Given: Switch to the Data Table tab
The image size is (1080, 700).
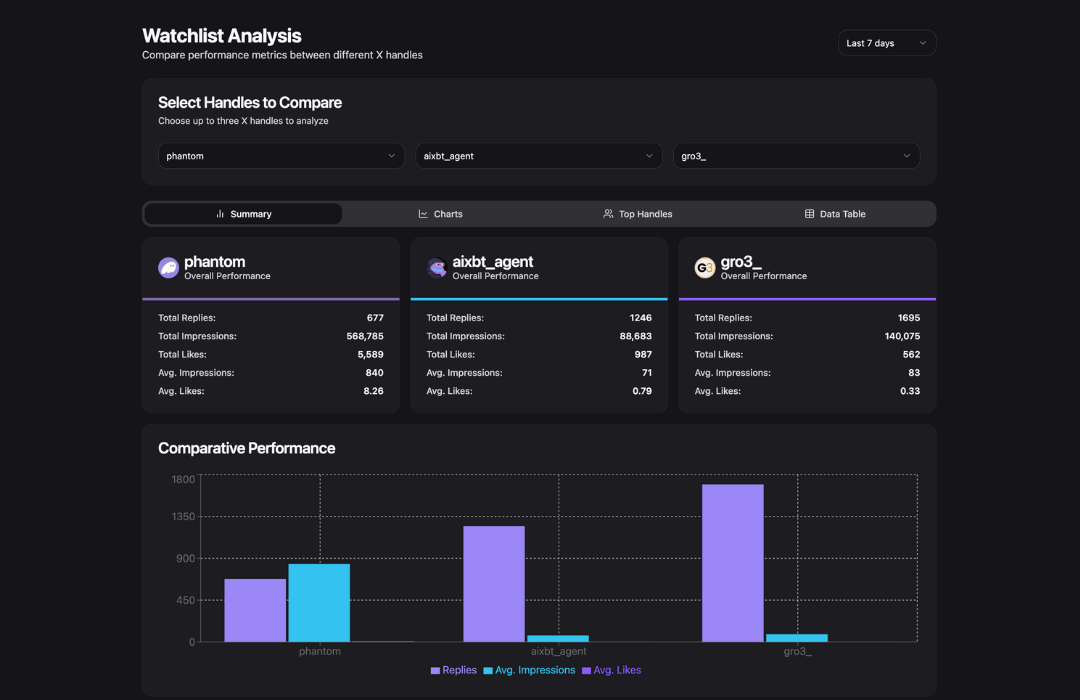Looking at the screenshot, I should tap(838, 213).
